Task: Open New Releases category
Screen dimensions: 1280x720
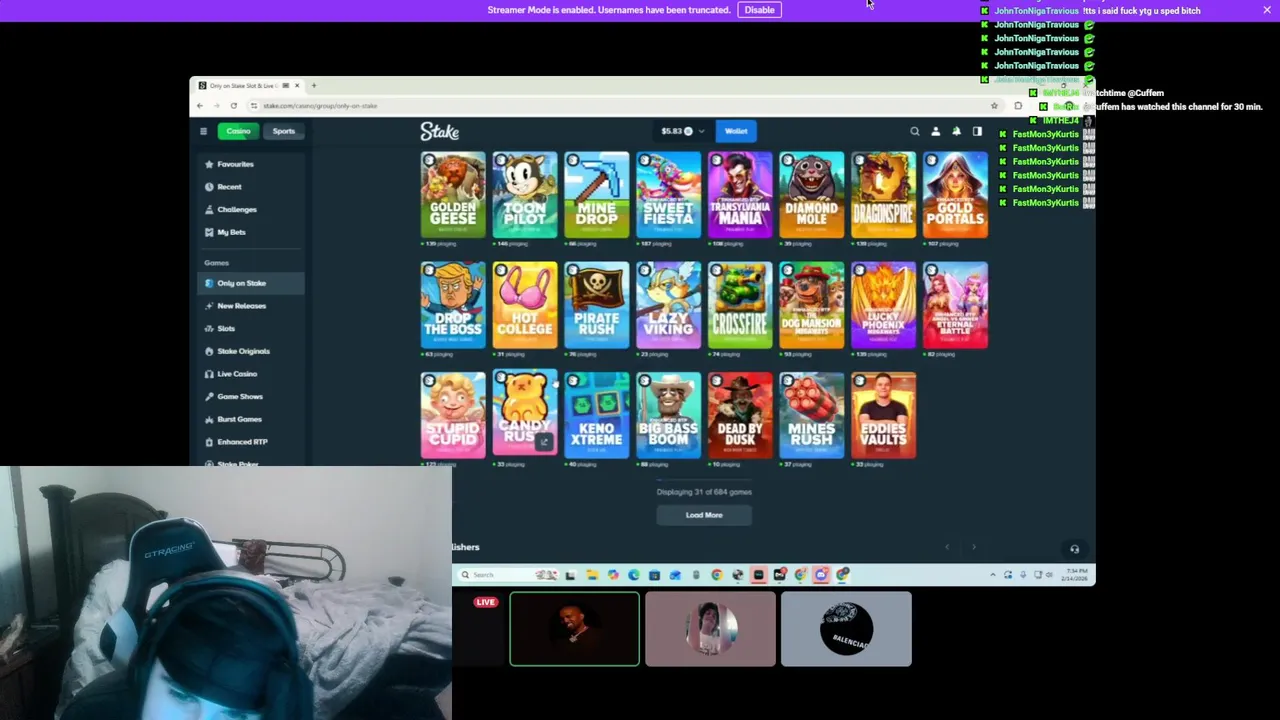Action: click(x=251, y=306)
